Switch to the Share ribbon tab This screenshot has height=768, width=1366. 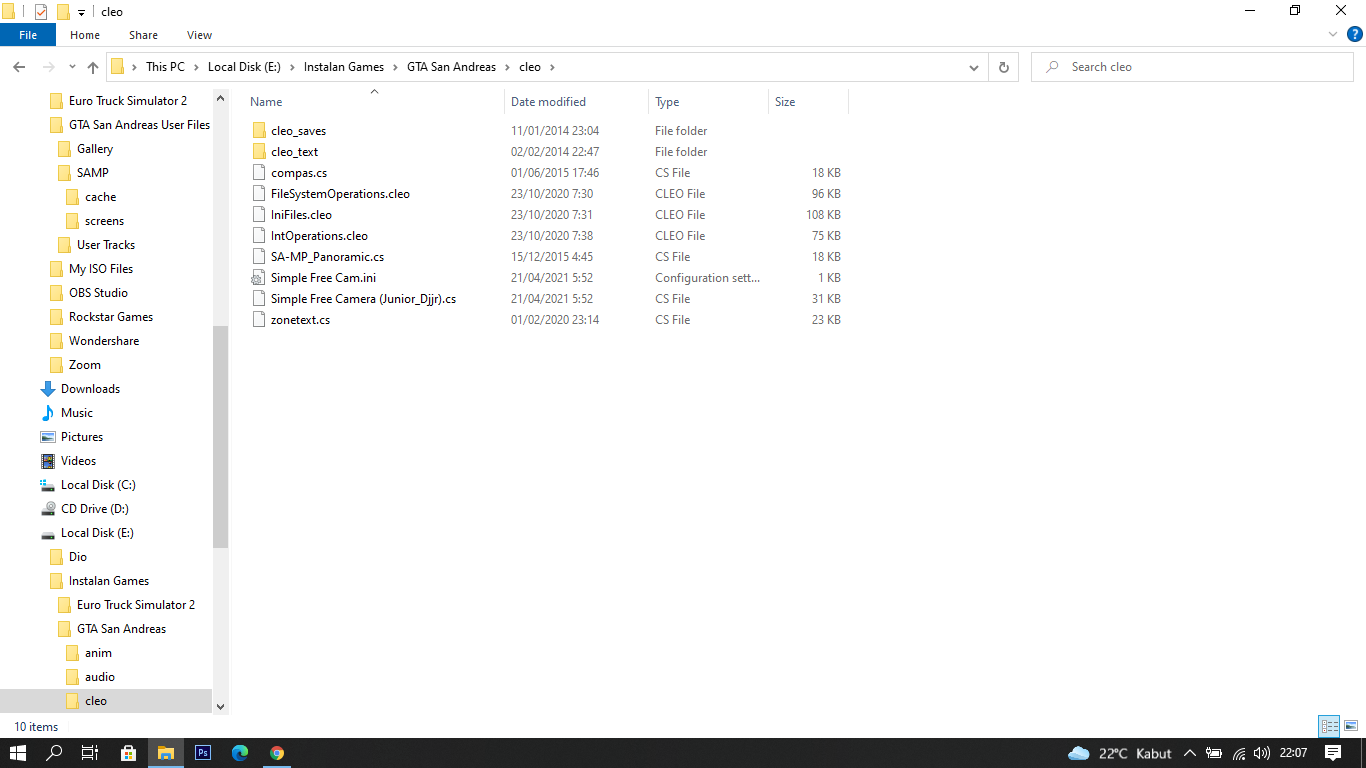pyautogui.click(x=143, y=35)
